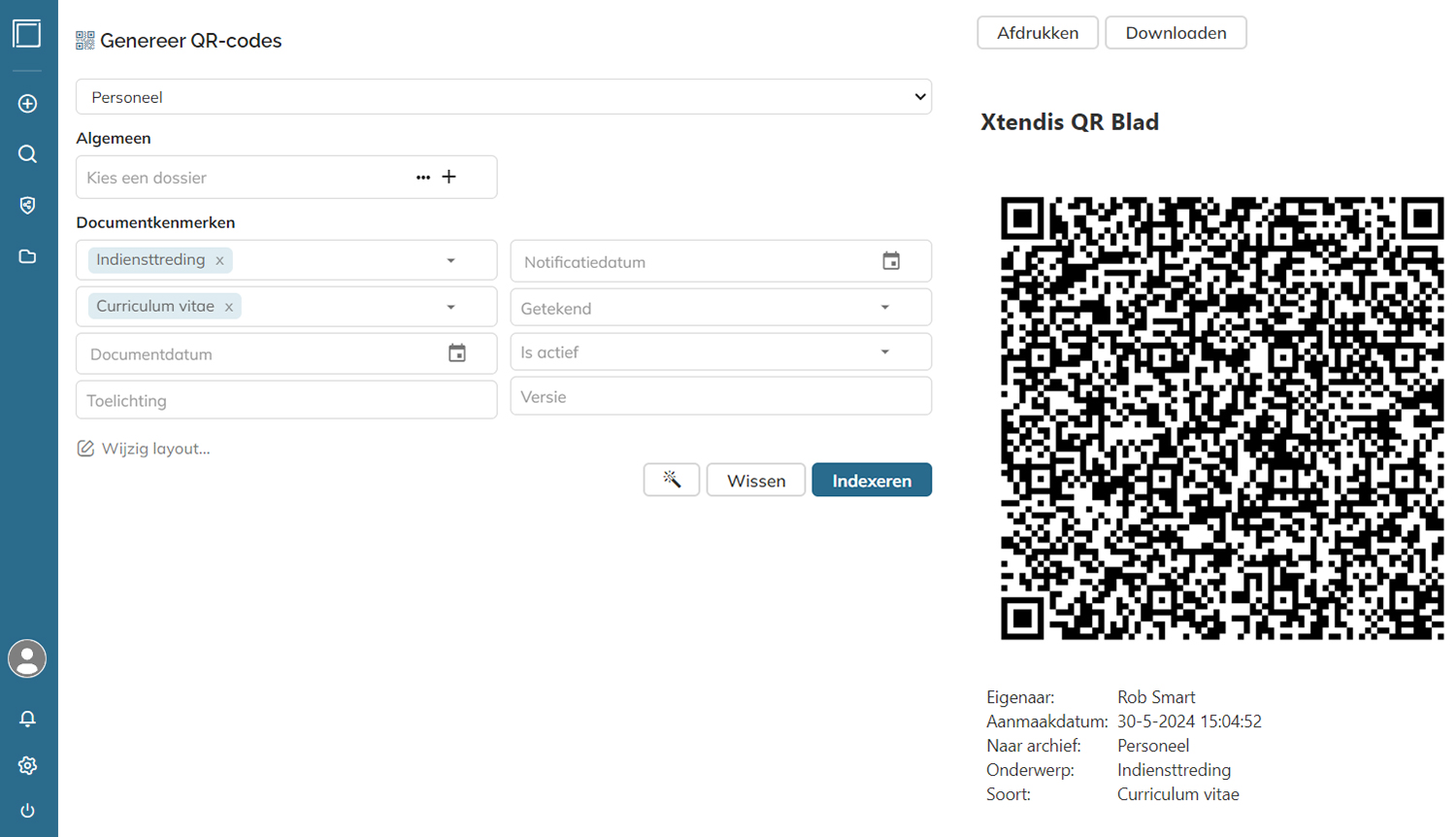Add a new dossier with plus icon

click(449, 177)
